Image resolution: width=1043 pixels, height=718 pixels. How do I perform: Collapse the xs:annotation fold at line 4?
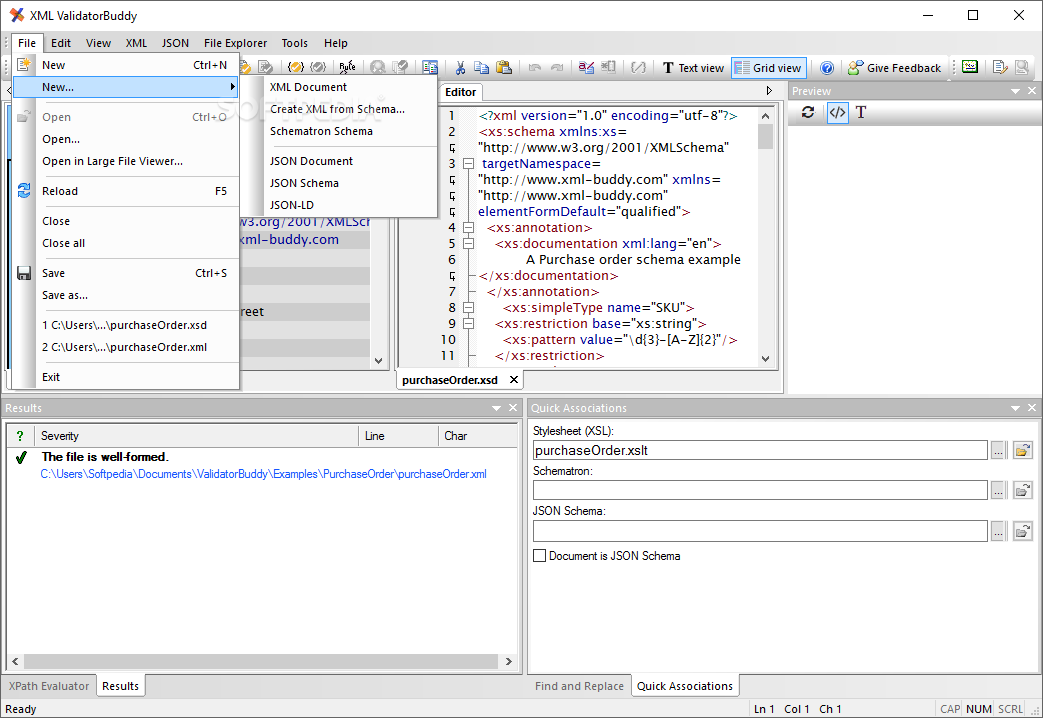click(x=468, y=228)
